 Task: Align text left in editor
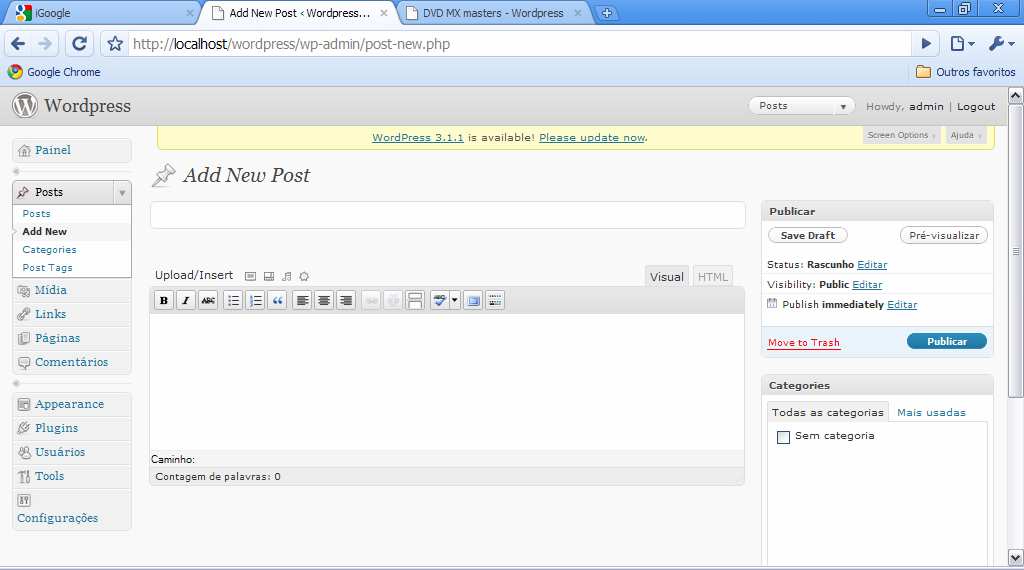click(302, 300)
